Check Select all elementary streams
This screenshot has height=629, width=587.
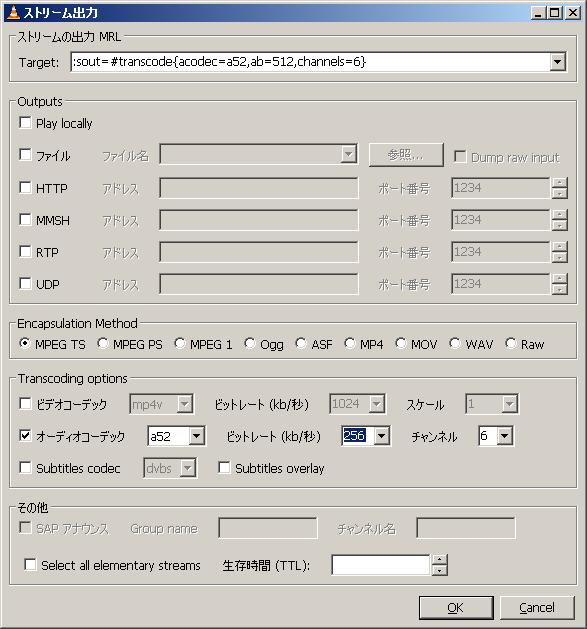(30, 565)
